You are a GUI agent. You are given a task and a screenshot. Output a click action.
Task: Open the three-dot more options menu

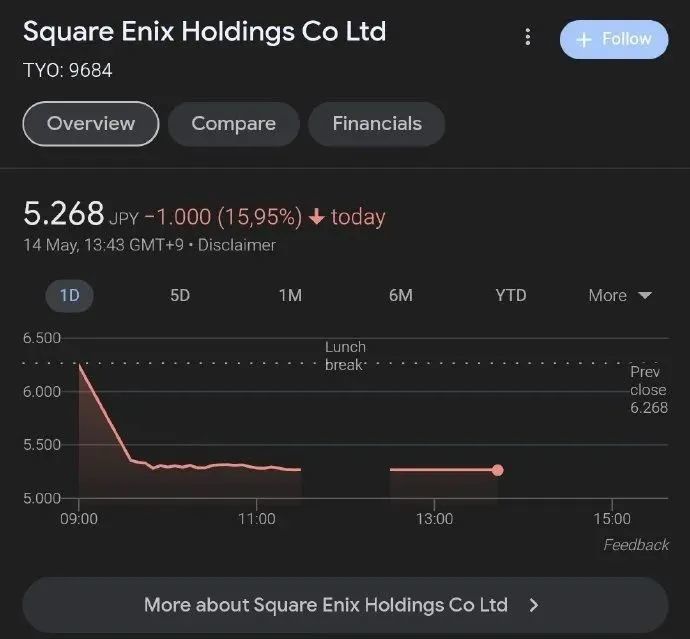[x=528, y=38]
